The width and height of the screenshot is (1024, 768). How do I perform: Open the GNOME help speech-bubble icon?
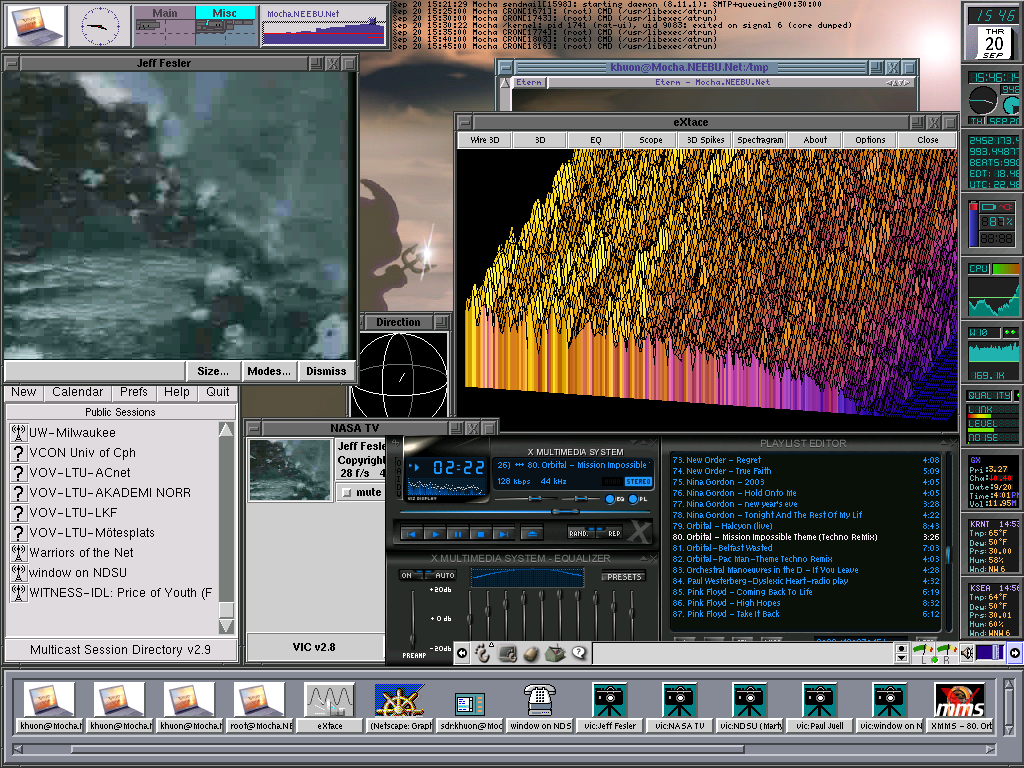[579, 653]
